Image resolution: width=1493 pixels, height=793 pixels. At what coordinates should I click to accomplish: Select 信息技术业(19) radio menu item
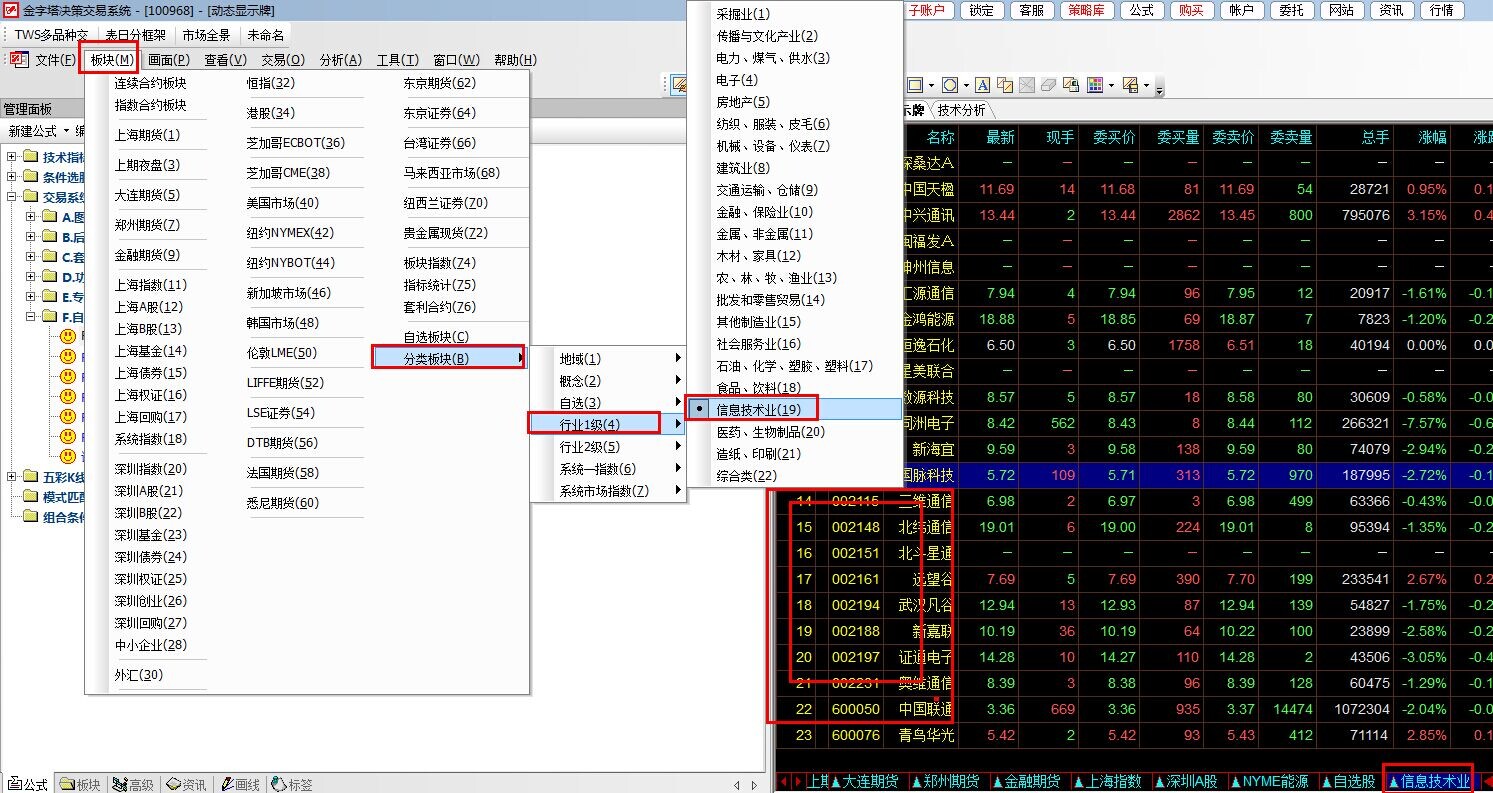coord(758,409)
